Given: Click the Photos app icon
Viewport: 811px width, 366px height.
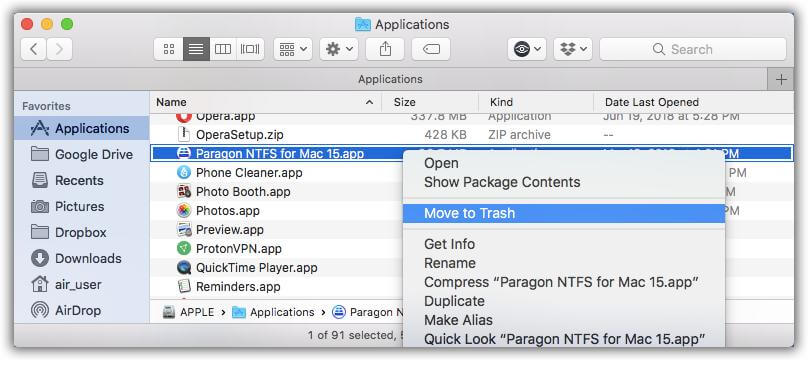Looking at the screenshot, I should [184, 211].
